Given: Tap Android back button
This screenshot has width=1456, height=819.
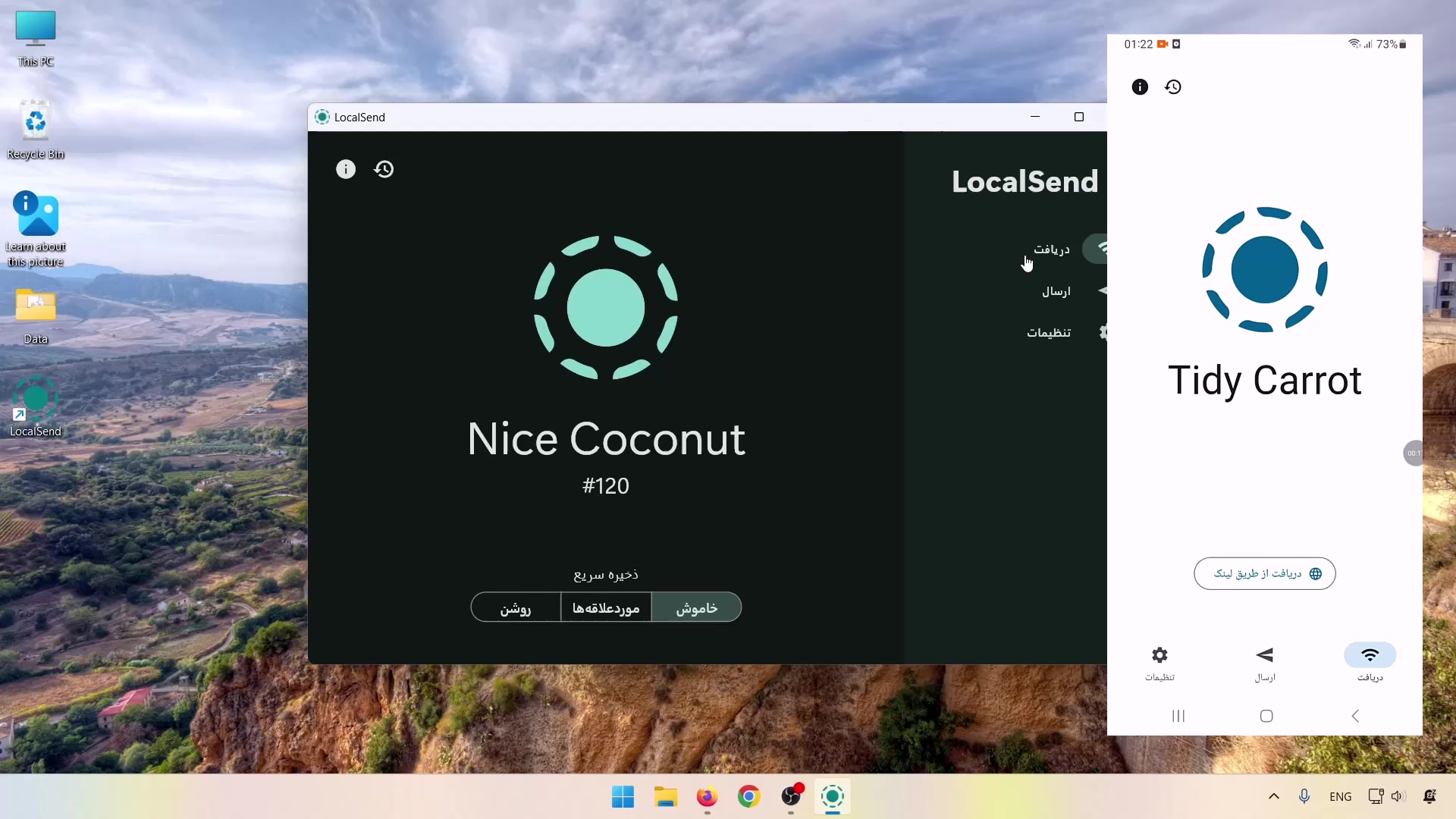Looking at the screenshot, I should pyautogui.click(x=1355, y=716).
